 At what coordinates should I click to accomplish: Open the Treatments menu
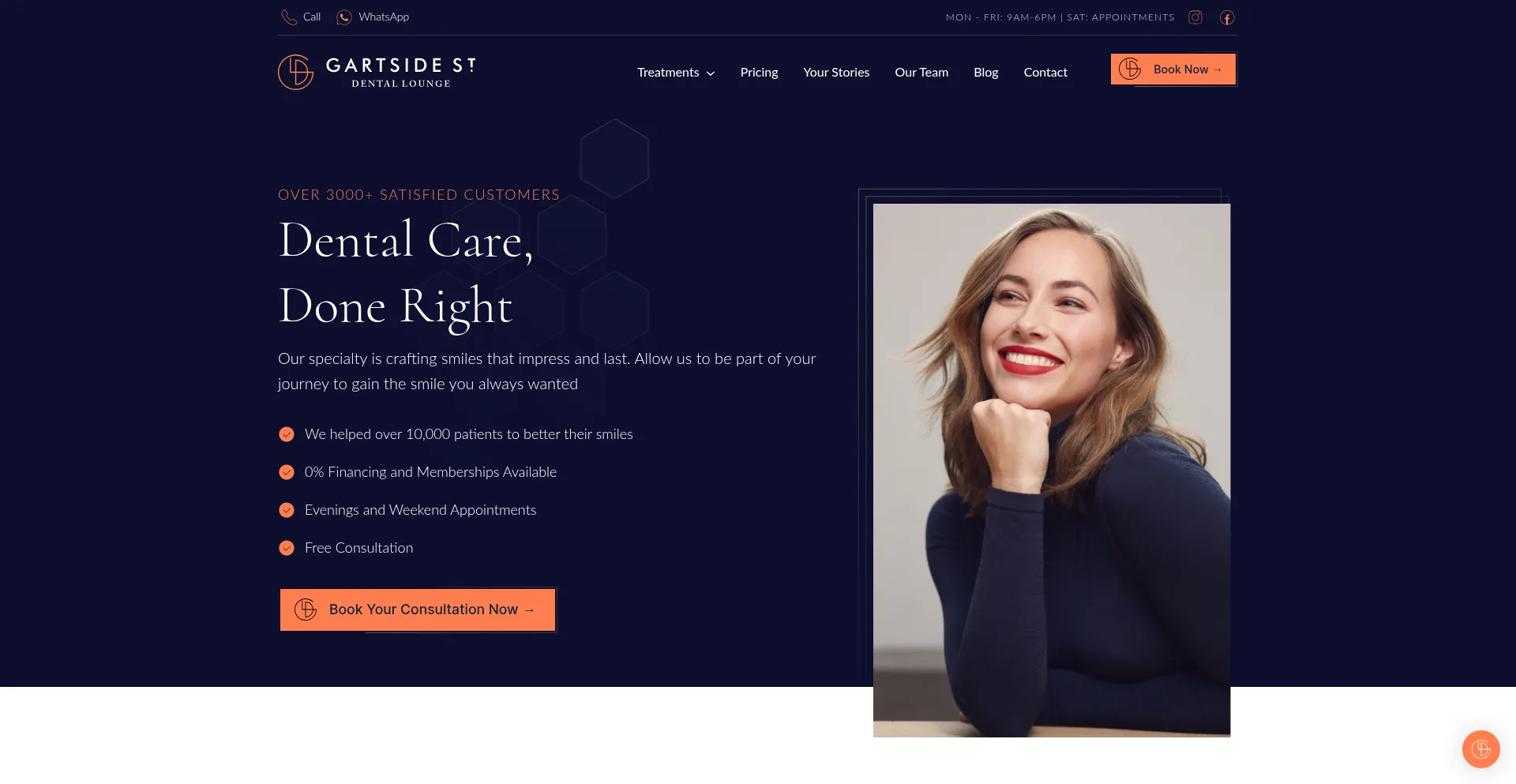tap(668, 73)
